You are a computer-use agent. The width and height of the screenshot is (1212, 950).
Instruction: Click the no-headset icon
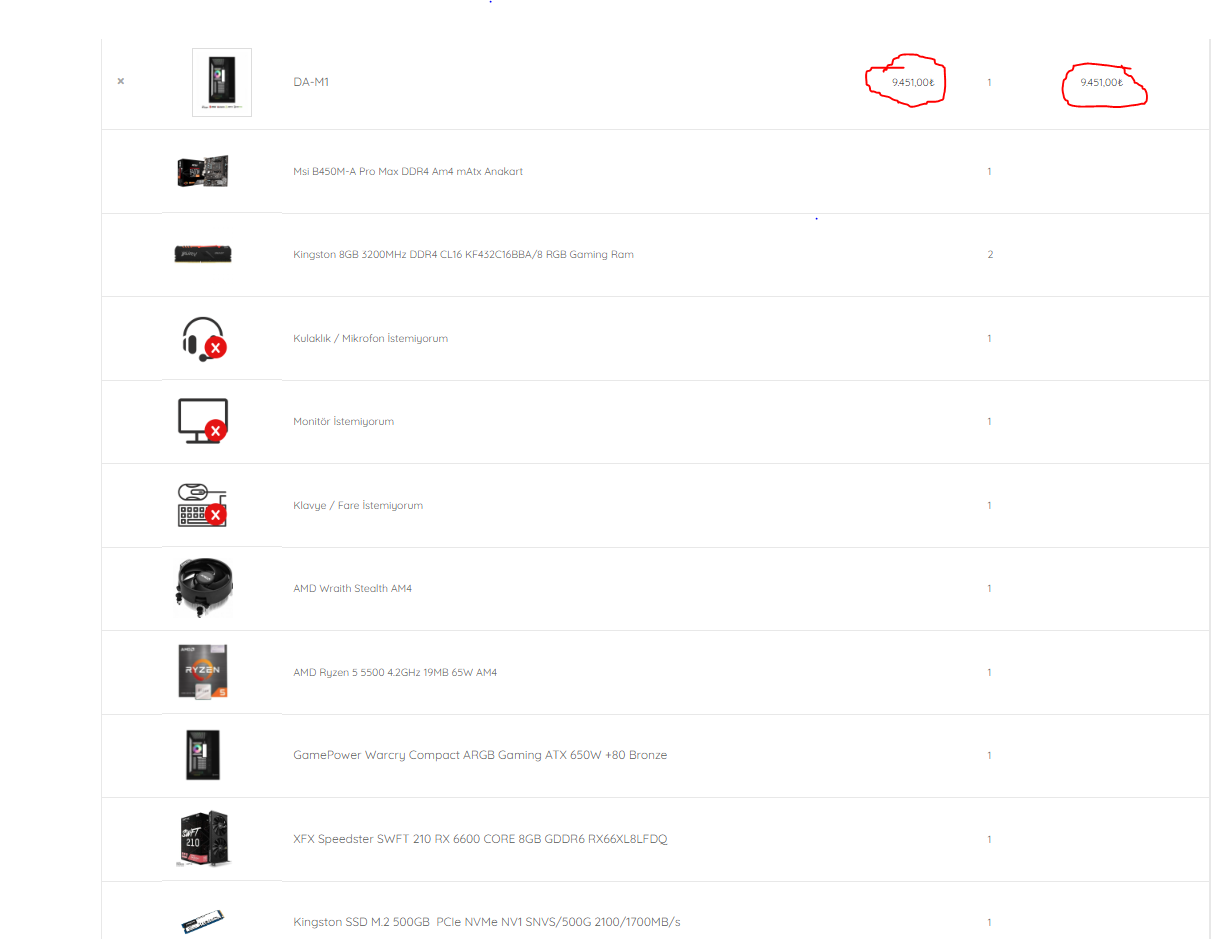tap(203, 338)
